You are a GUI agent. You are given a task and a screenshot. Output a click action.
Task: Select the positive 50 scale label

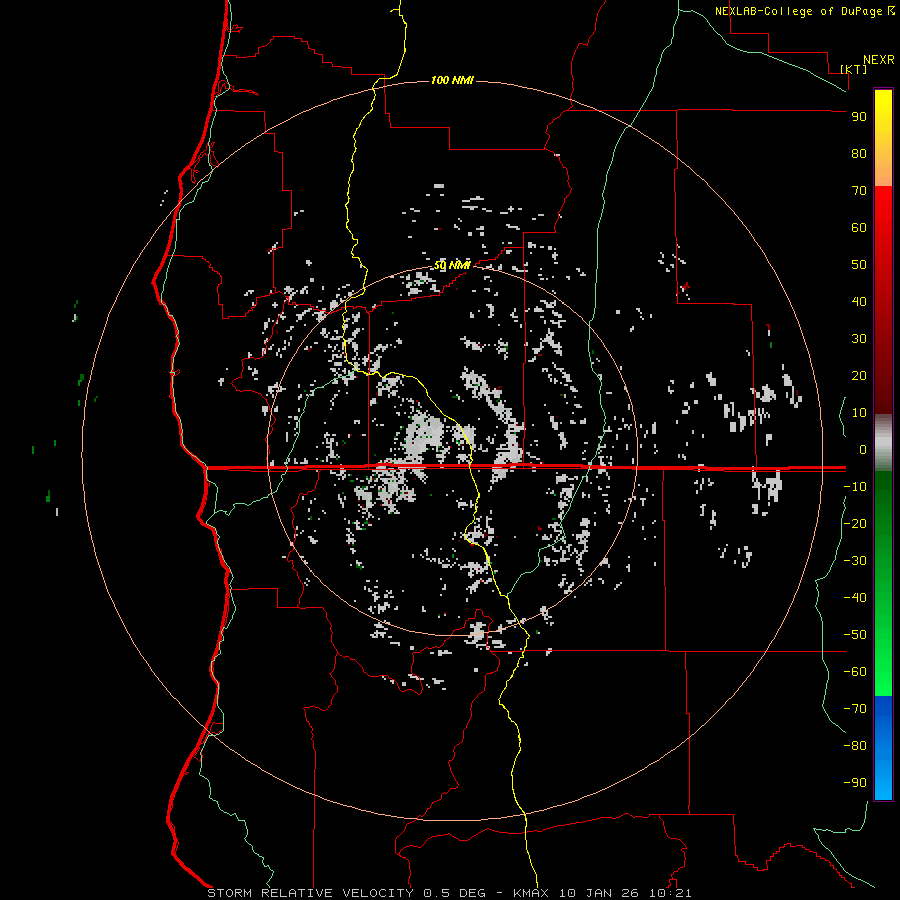(x=859, y=265)
